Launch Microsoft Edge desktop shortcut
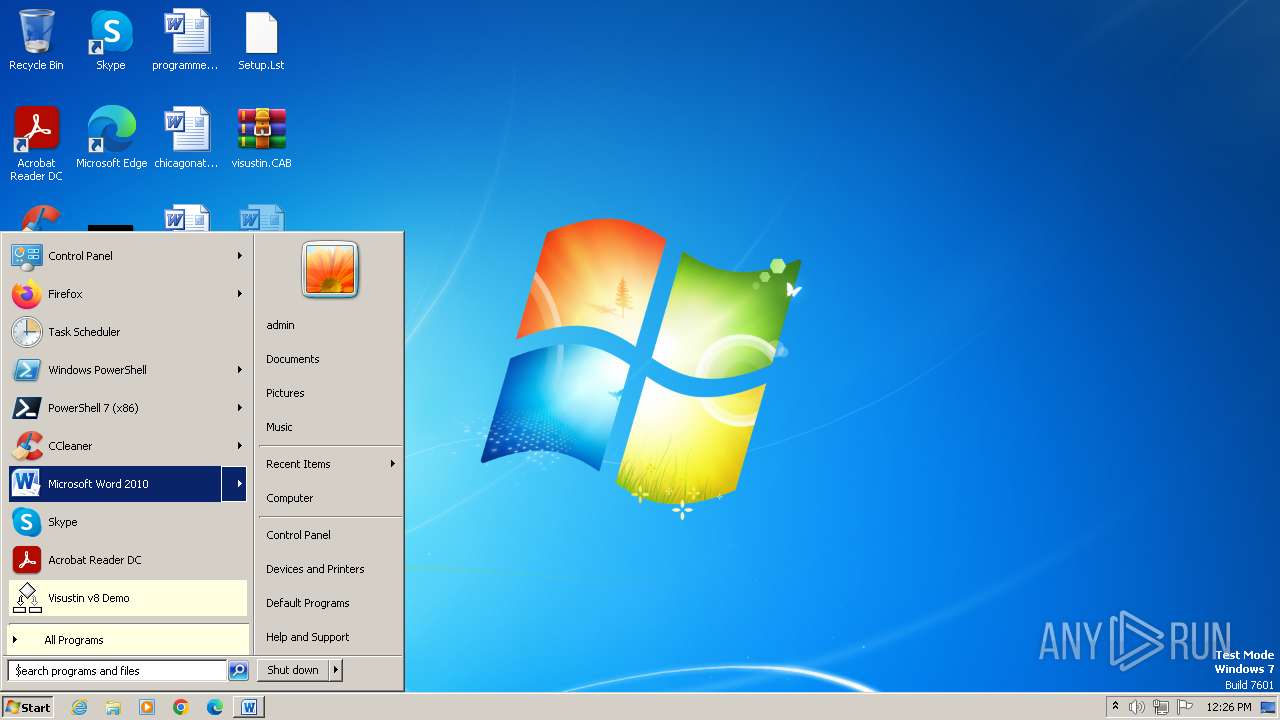Image resolution: width=1280 pixels, height=720 pixels. coord(111,138)
